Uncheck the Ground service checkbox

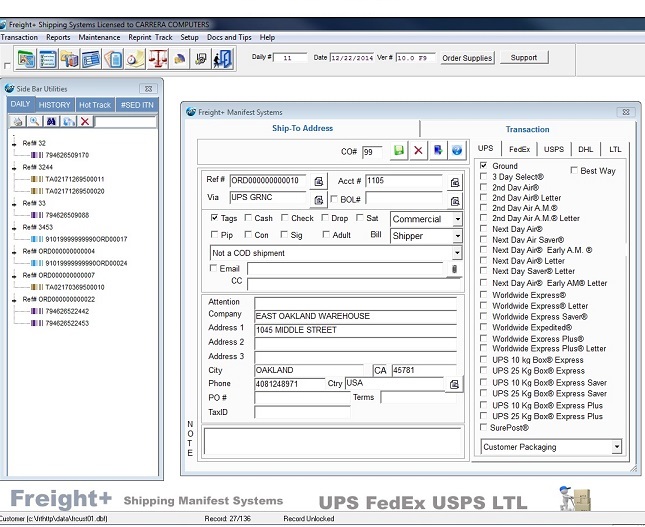(x=484, y=165)
